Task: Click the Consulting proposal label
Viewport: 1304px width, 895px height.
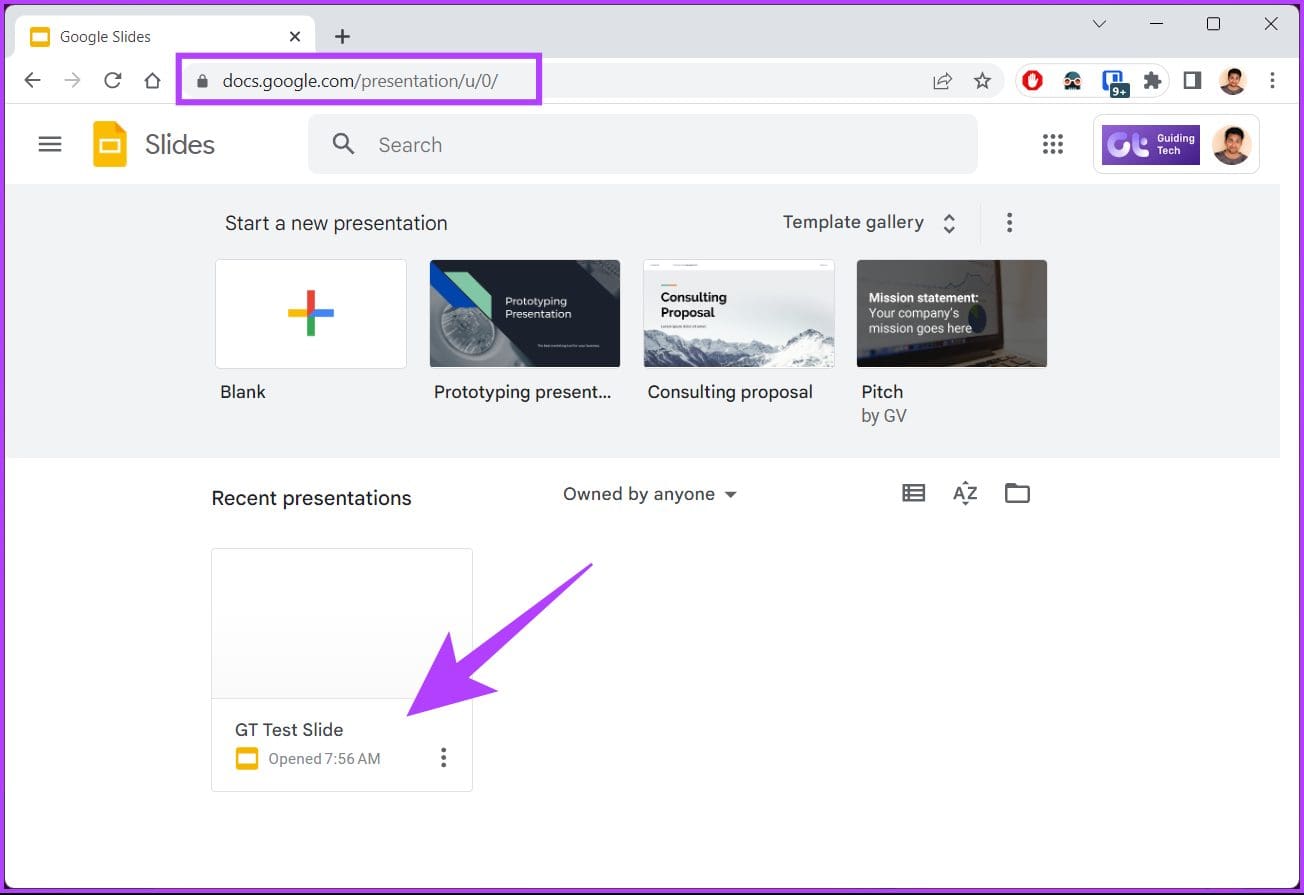Action: [x=730, y=392]
